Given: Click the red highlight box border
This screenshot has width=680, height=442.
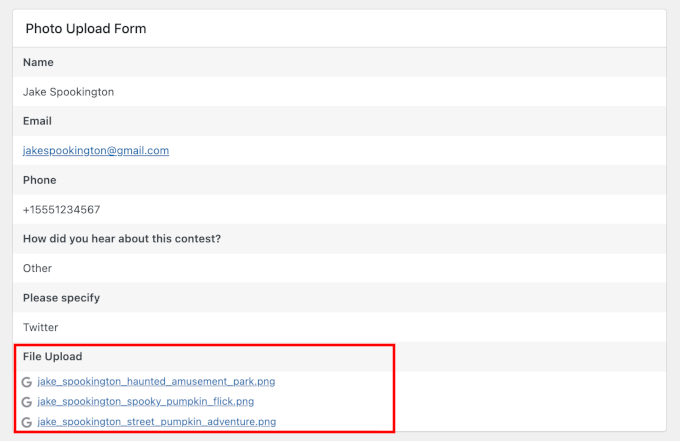Looking at the screenshot, I should (395, 390).
